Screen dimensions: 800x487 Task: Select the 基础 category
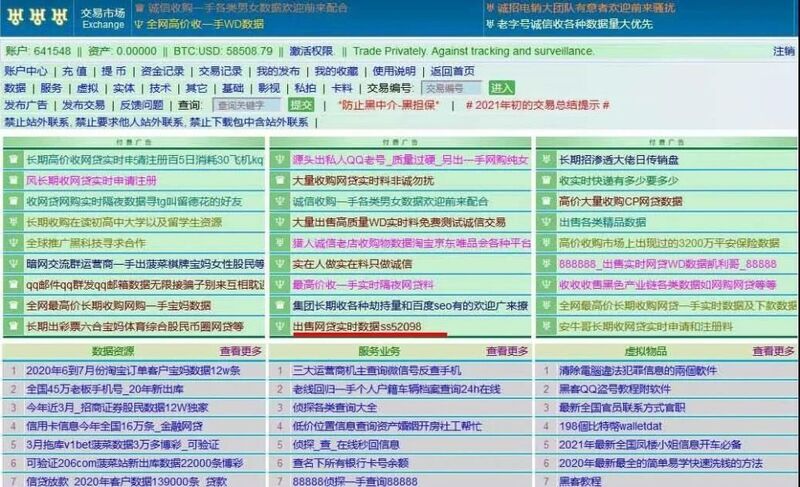tap(233, 88)
